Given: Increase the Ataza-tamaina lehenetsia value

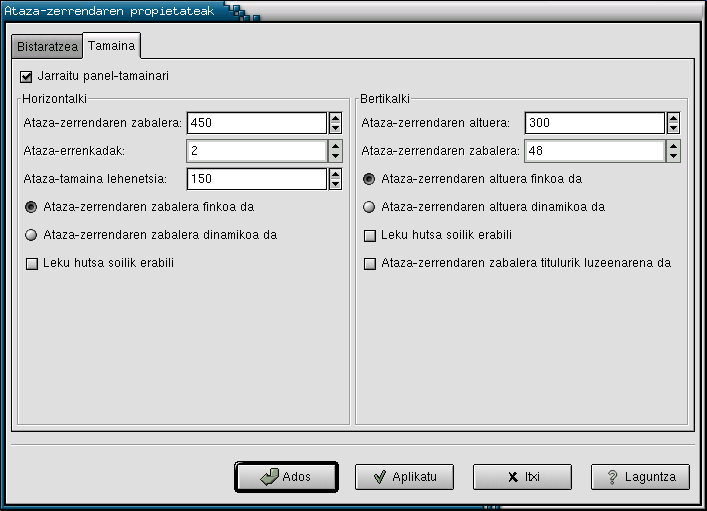Looking at the screenshot, I should pos(335,174).
